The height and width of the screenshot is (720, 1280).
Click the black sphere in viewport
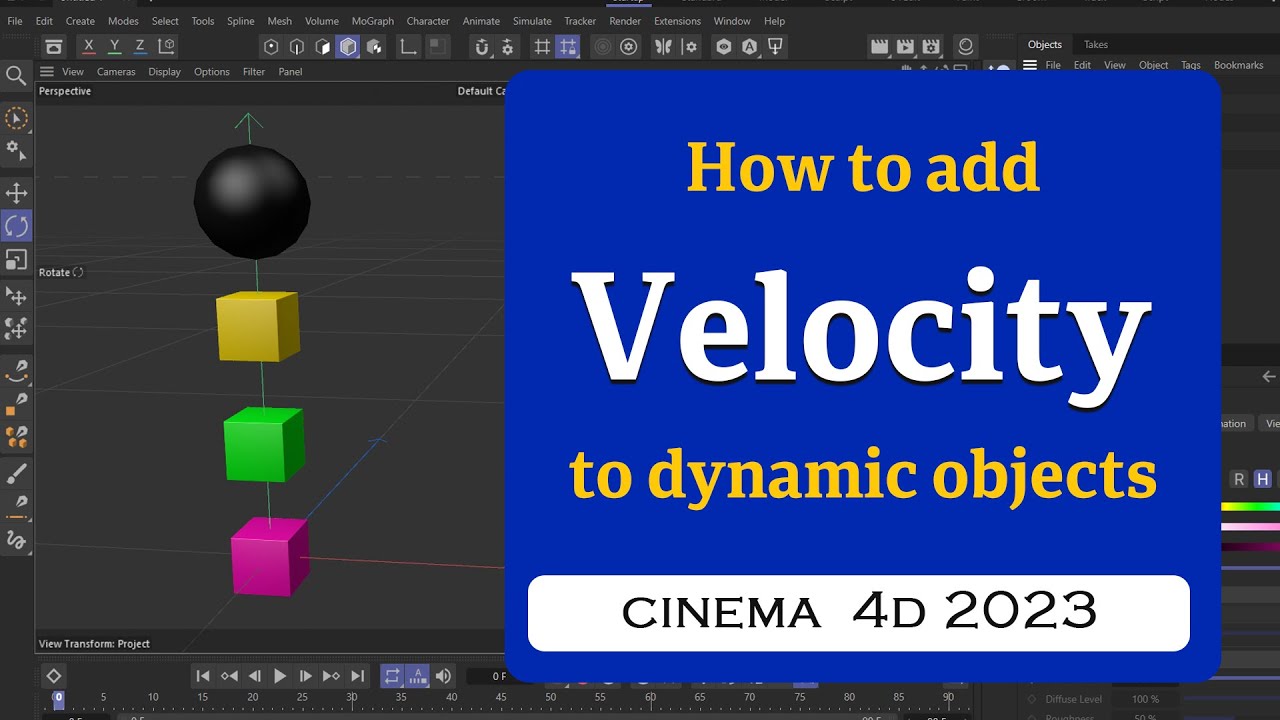click(x=252, y=202)
